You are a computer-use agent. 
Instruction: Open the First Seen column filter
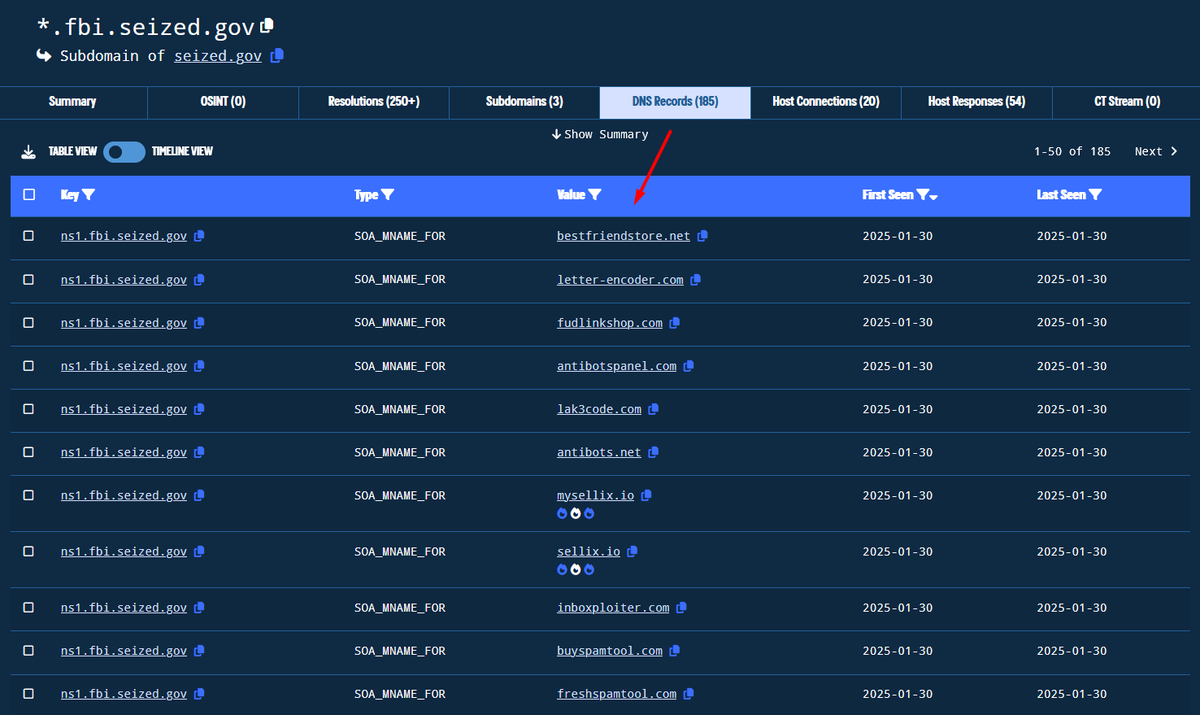pyautogui.click(x=923, y=195)
